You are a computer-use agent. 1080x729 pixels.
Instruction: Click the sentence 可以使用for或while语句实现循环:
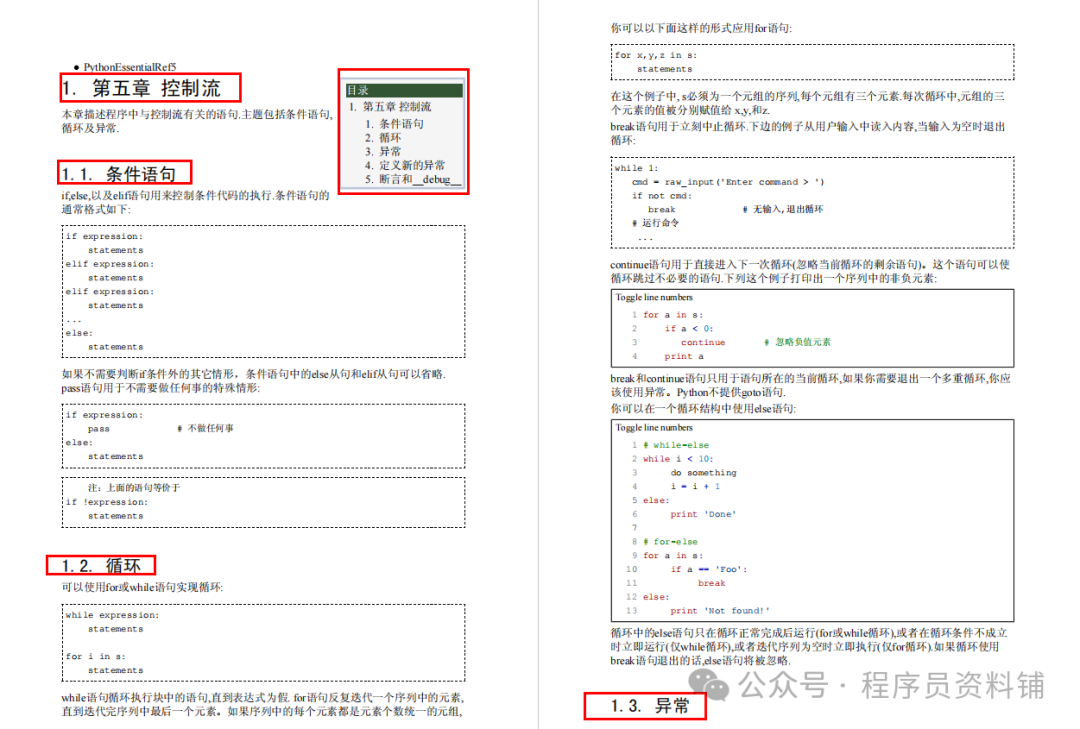pyautogui.click(x=143, y=587)
